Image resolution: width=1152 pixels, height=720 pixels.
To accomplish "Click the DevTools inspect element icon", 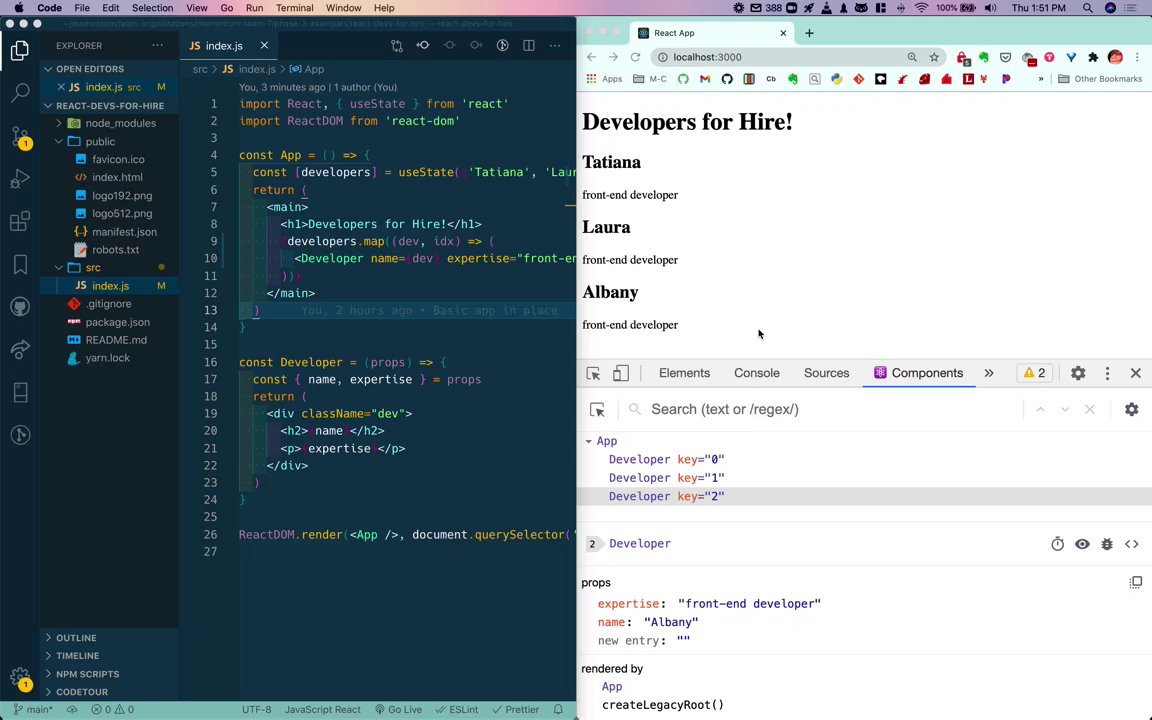I will [593, 373].
